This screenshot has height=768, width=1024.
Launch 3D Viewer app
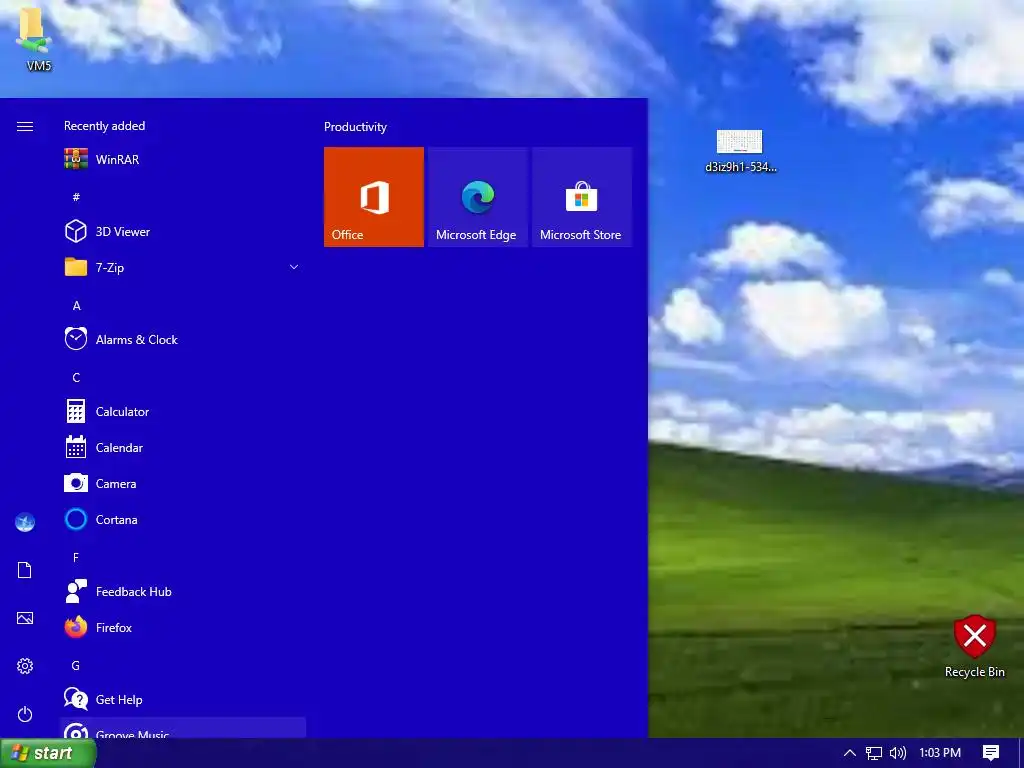tap(183, 231)
